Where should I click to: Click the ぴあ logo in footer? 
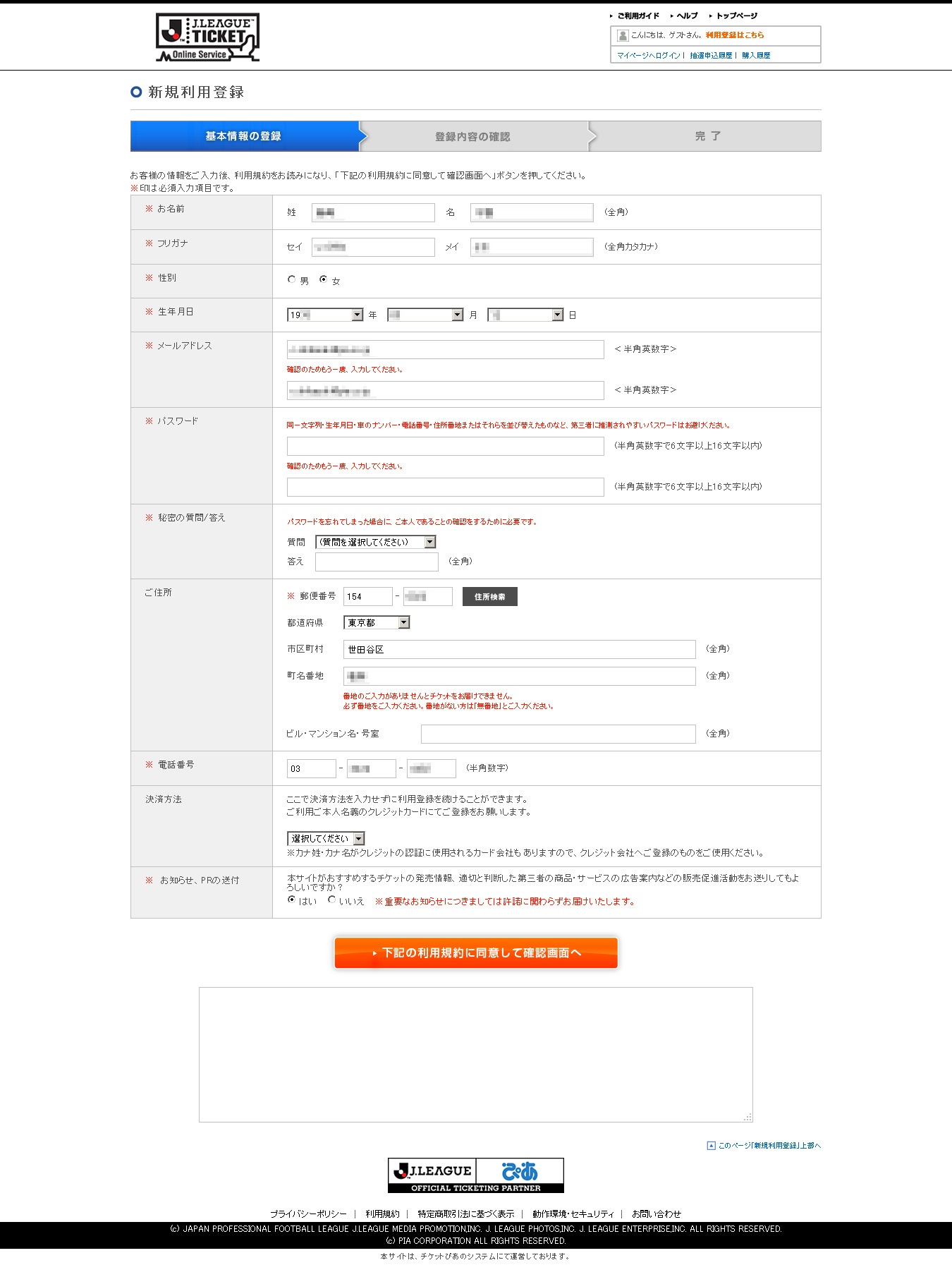tap(520, 1171)
